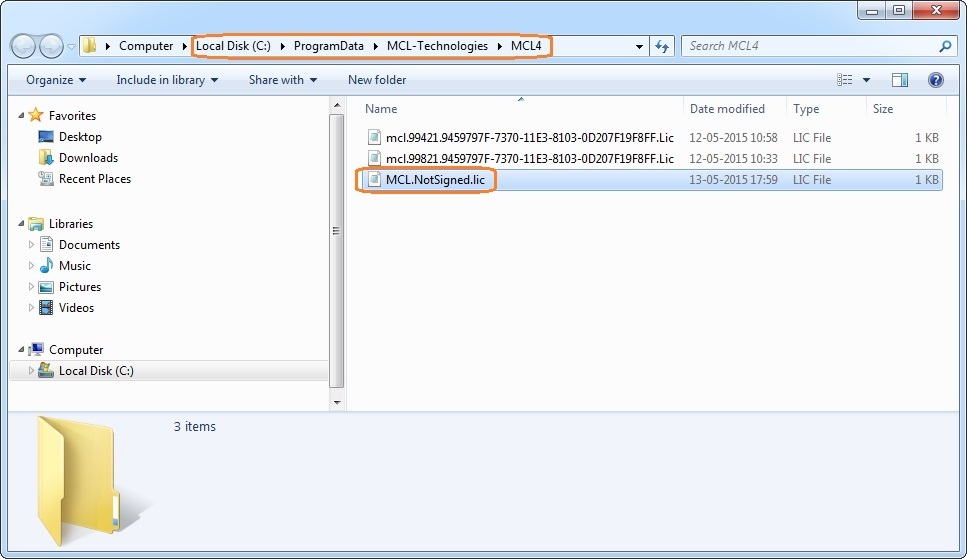Click MCL-Technologies in address breadcrumb

(437, 46)
